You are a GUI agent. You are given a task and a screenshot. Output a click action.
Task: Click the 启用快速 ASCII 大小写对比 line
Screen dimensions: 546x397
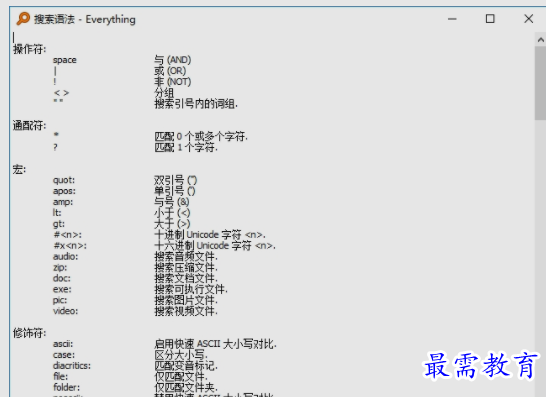click(216, 344)
